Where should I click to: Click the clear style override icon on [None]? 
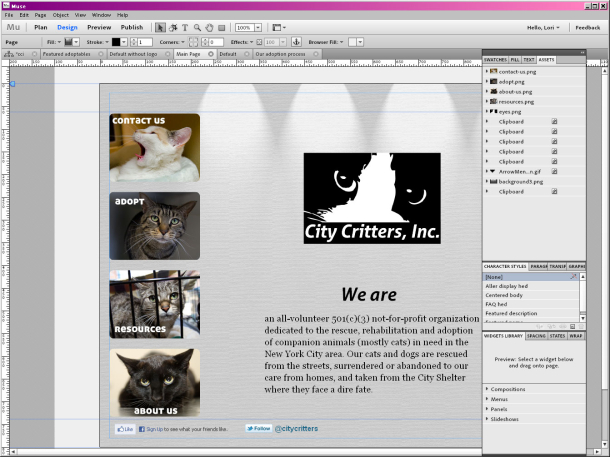click(x=573, y=277)
